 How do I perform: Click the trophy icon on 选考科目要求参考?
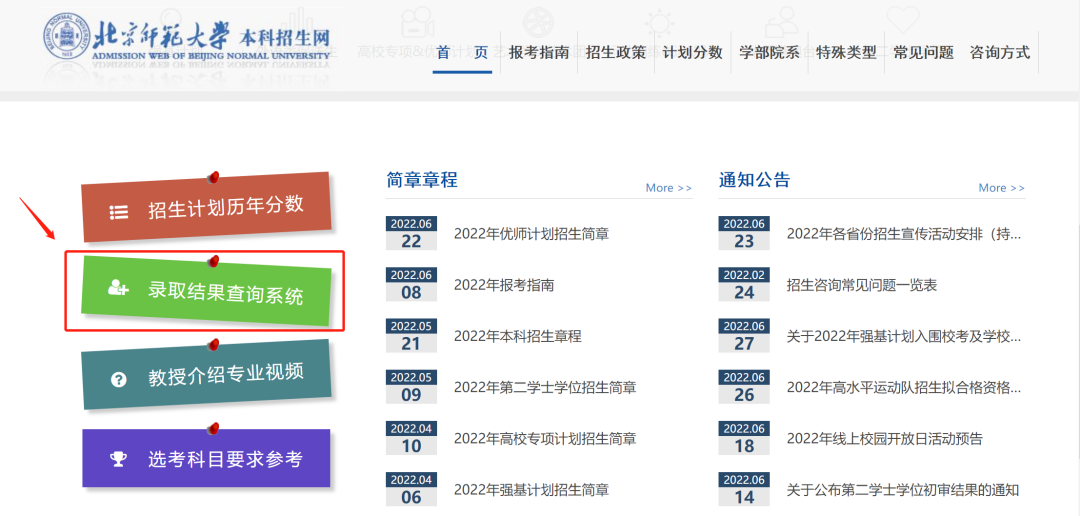point(118,459)
